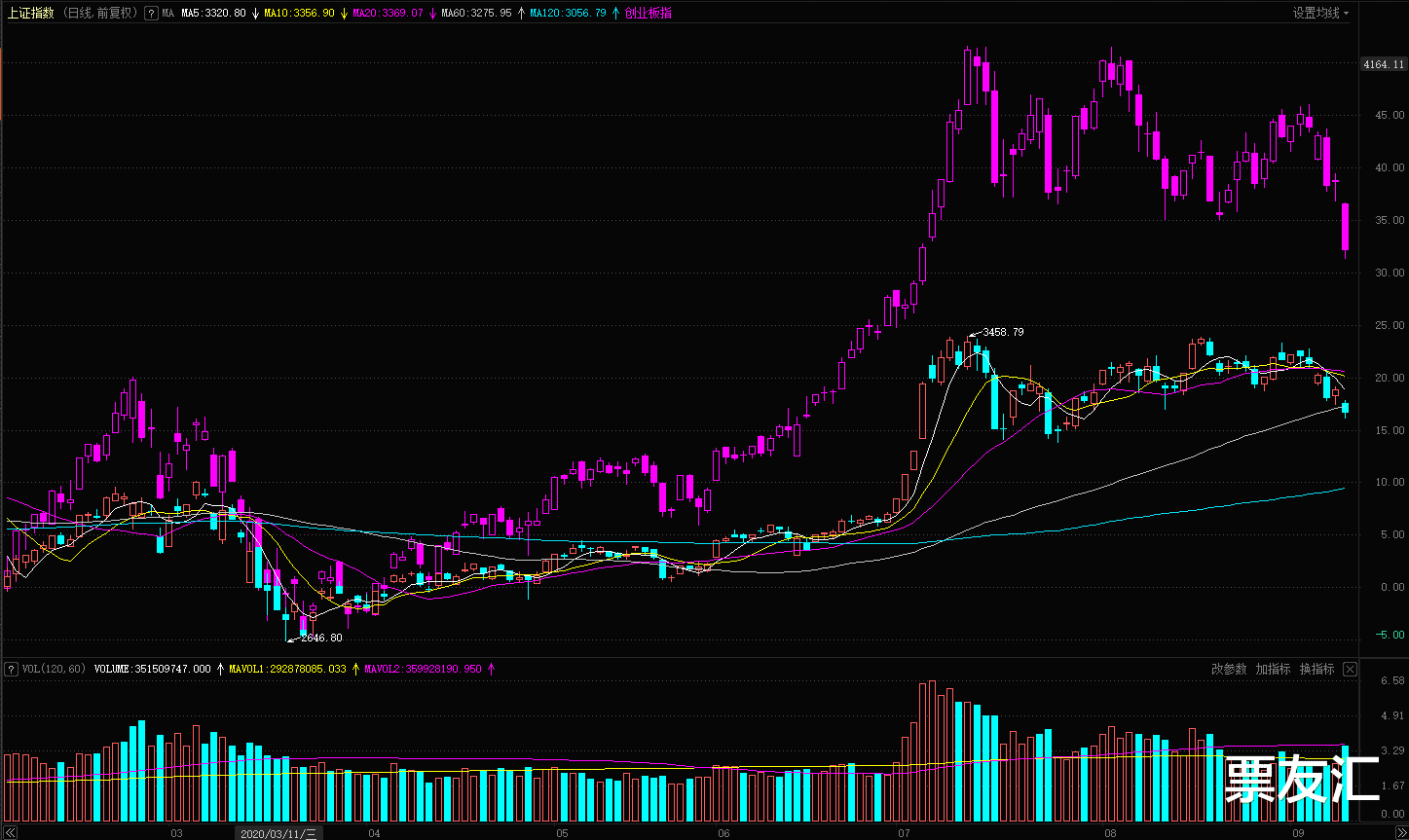Click the MA120:3056.79 value
This screenshot has width=1409, height=840.
pos(568,14)
